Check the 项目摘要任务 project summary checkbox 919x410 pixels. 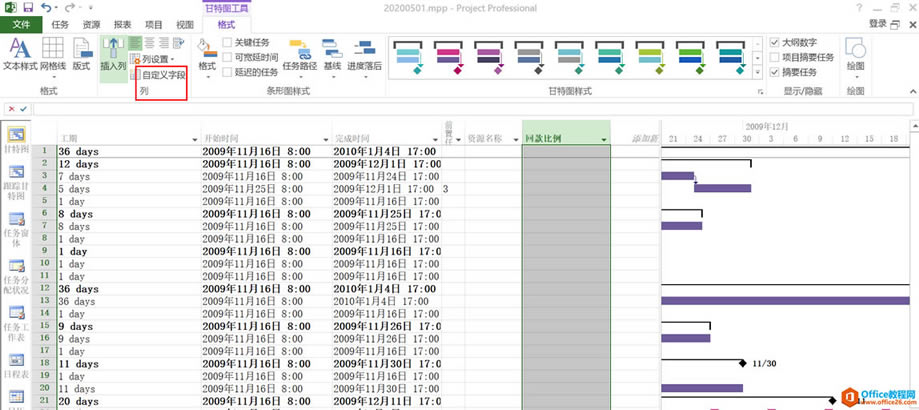pyautogui.click(x=775, y=57)
